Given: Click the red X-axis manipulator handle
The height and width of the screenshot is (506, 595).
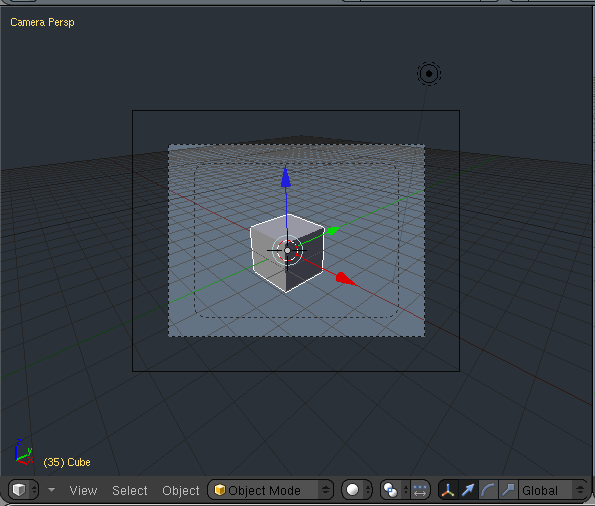Looking at the screenshot, I should coord(345,279).
